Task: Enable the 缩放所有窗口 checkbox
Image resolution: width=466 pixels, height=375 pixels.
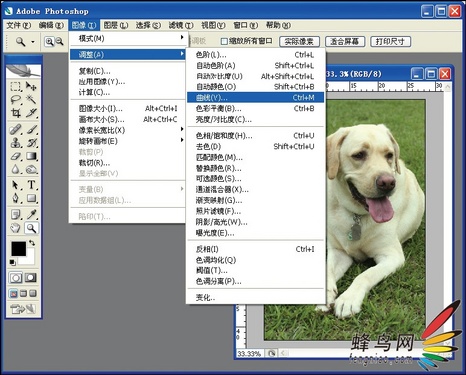Action: 224,41
